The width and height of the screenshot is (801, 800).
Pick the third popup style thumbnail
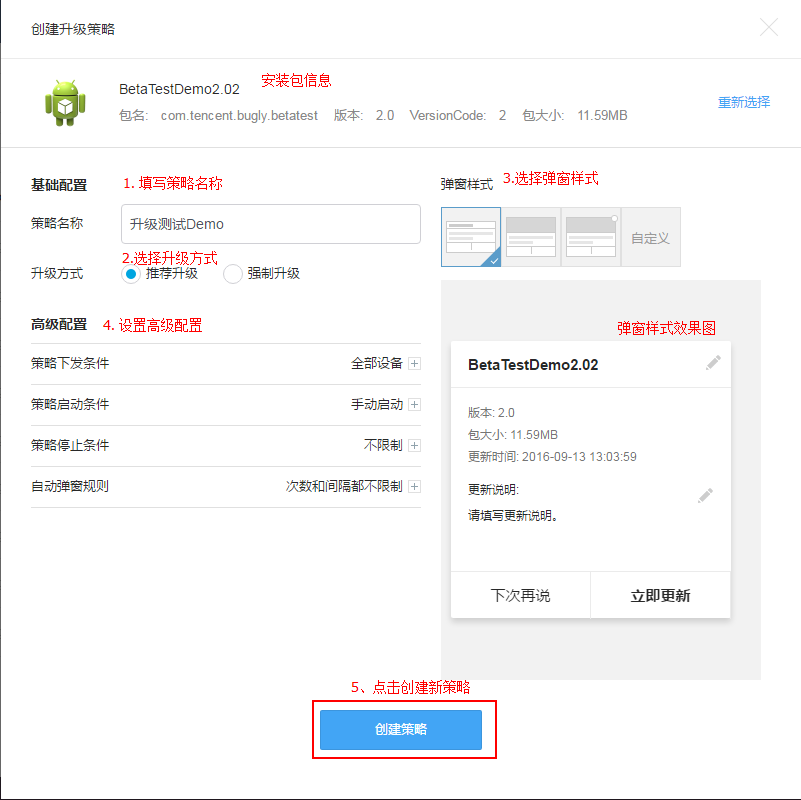[591, 237]
